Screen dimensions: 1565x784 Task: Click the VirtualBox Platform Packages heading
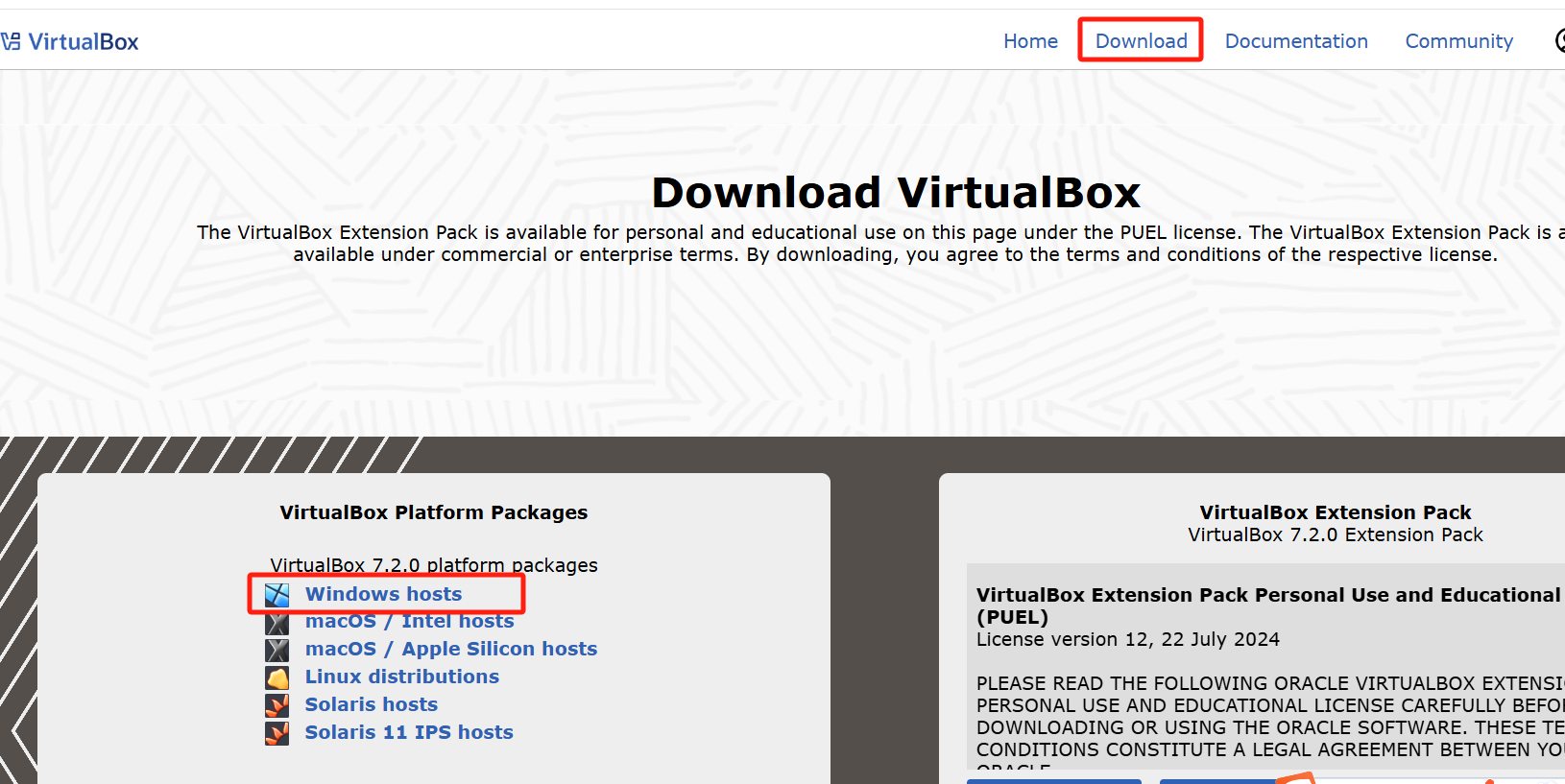[434, 512]
